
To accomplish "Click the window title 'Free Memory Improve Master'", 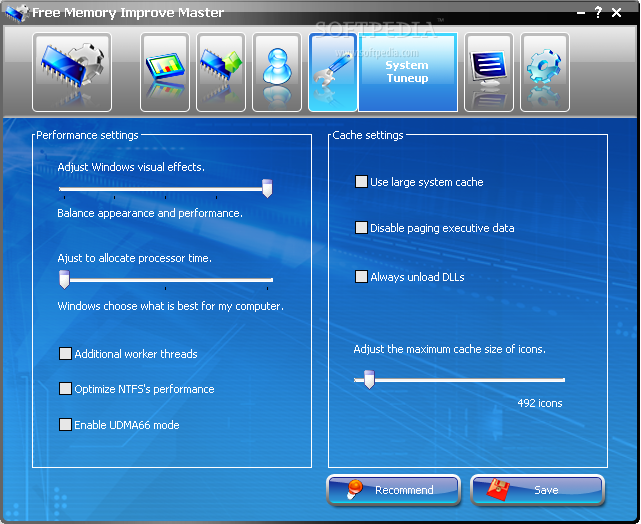I will tap(128, 13).
